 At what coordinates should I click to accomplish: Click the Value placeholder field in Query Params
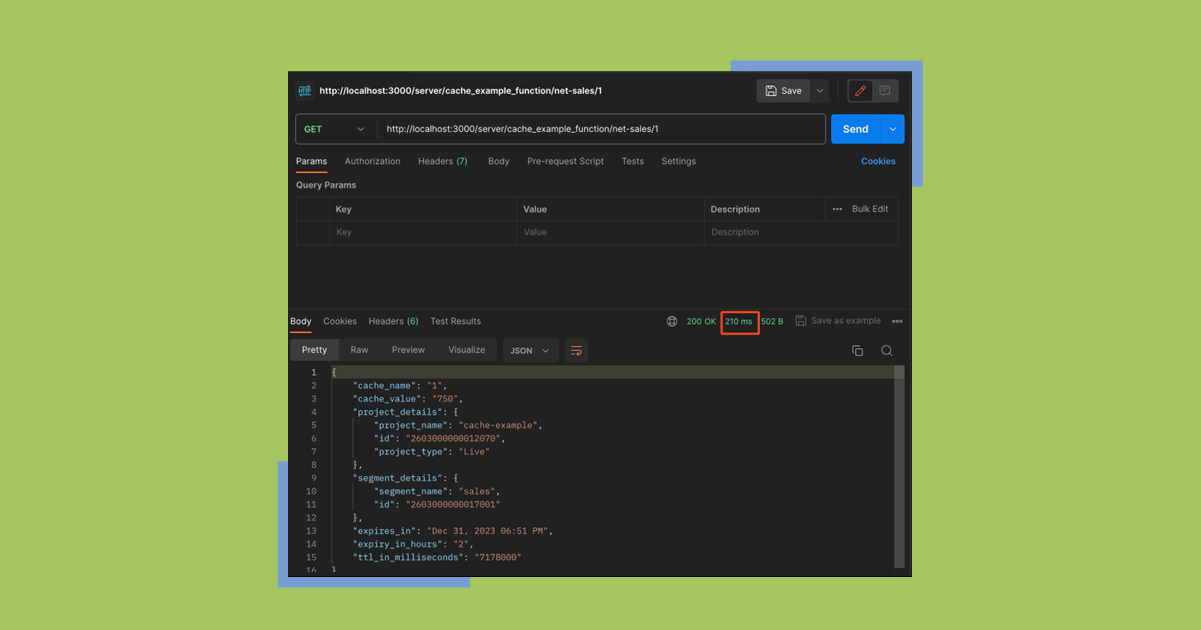[610, 232]
